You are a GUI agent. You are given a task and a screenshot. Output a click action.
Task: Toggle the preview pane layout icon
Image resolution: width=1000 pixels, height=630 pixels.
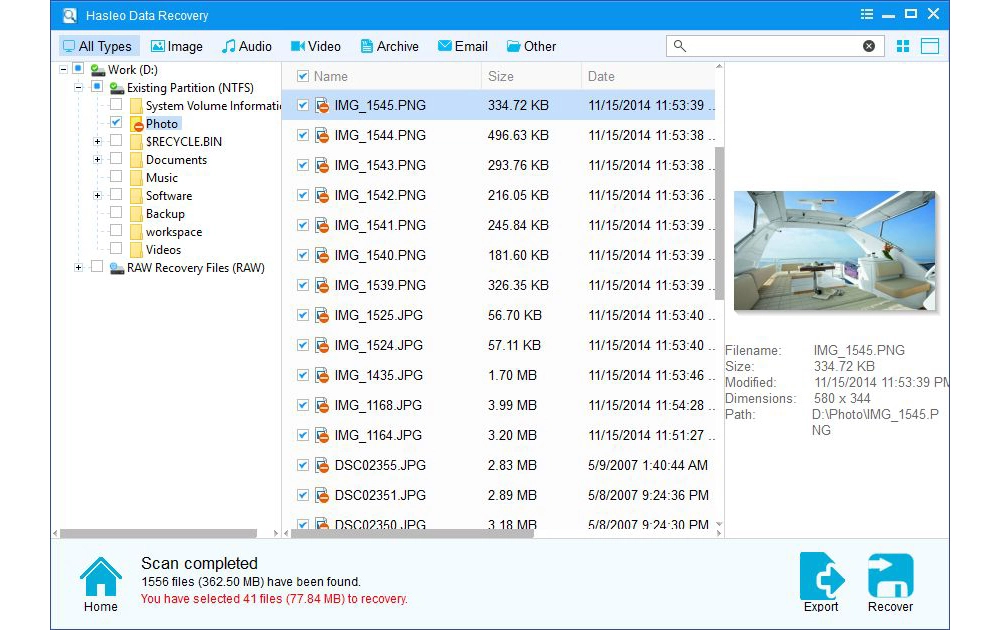pyautogui.click(x=930, y=46)
